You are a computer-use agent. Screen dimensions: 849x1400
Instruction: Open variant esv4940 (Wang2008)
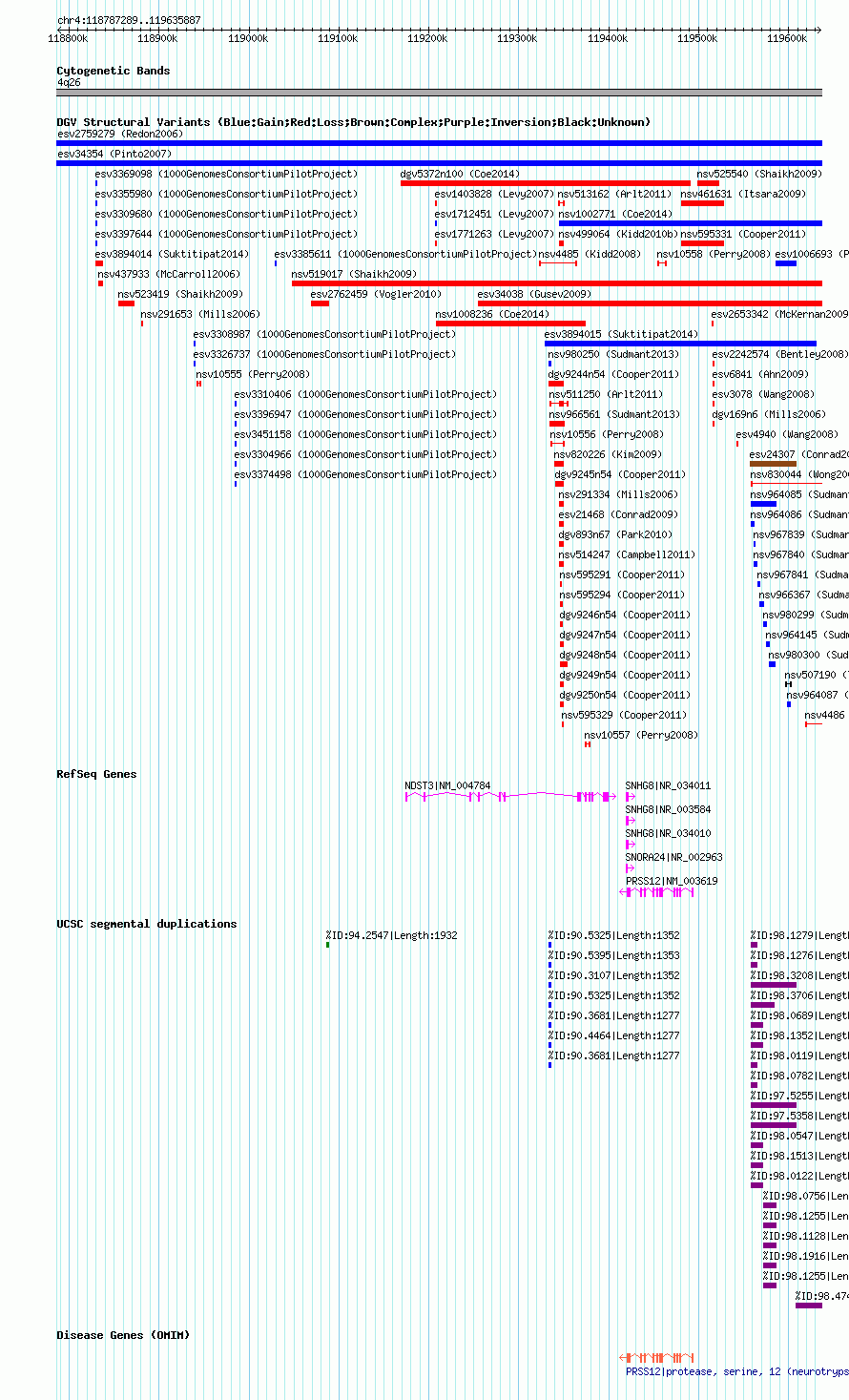click(787, 434)
